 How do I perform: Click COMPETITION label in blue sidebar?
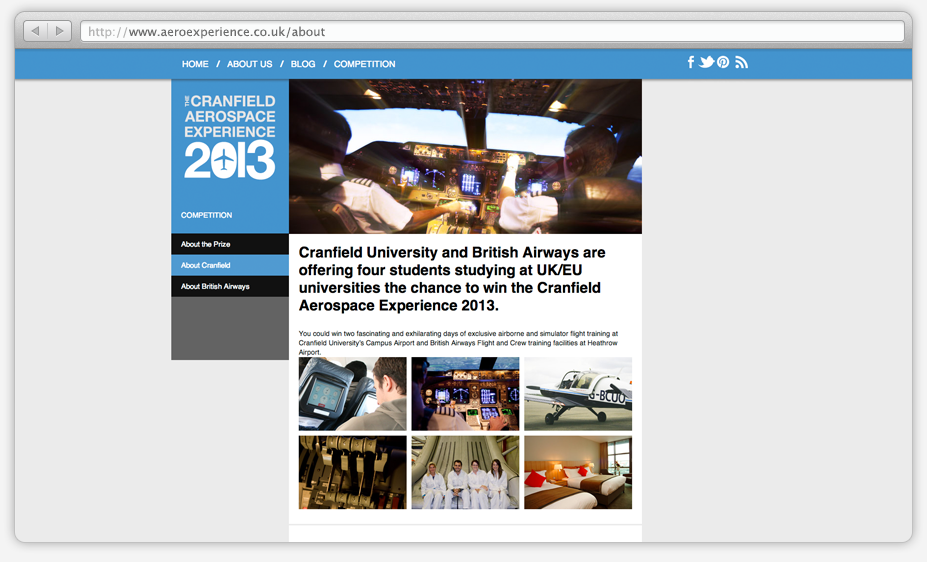[x=206, y=215]
